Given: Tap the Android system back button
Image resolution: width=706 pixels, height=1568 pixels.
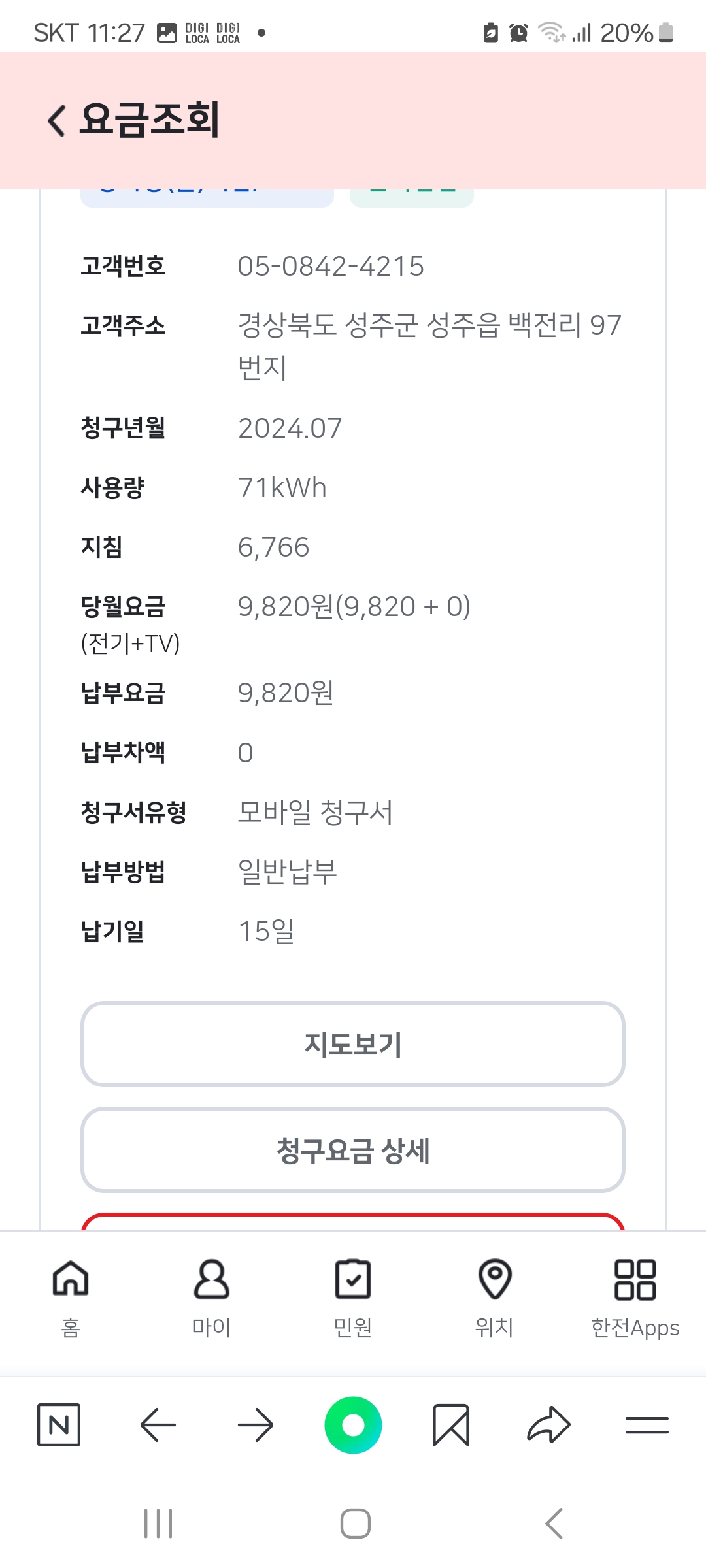Looking at the screenshot, I should coord(554,1524).
